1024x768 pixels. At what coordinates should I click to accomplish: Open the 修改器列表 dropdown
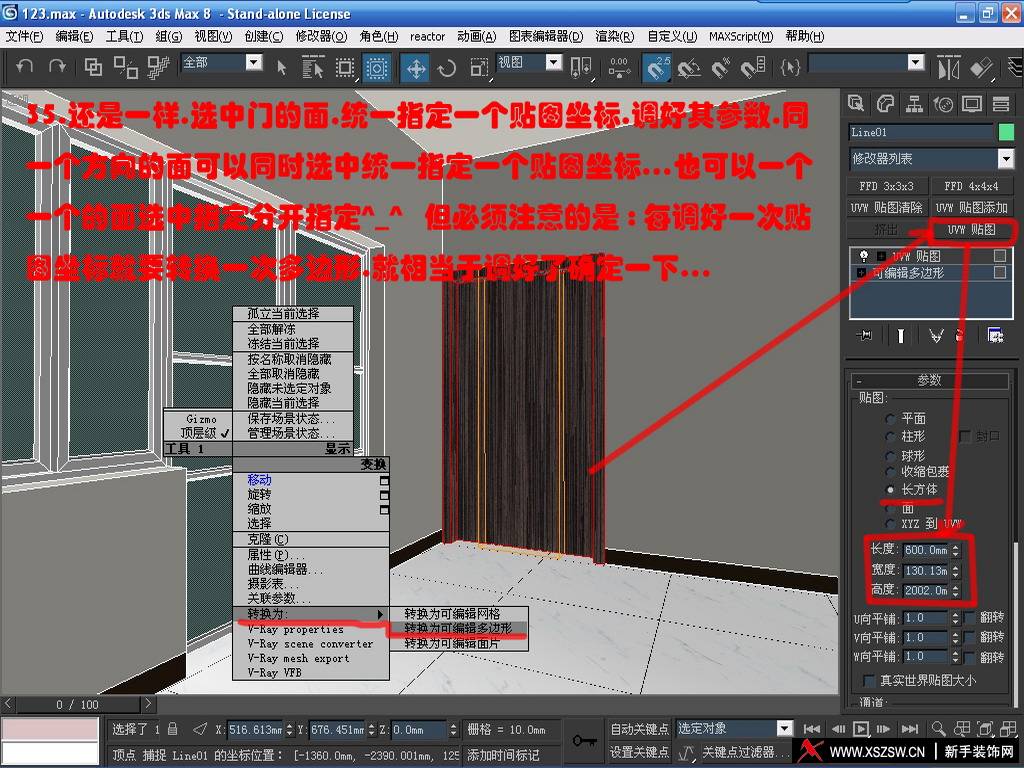pos(1006,158)
